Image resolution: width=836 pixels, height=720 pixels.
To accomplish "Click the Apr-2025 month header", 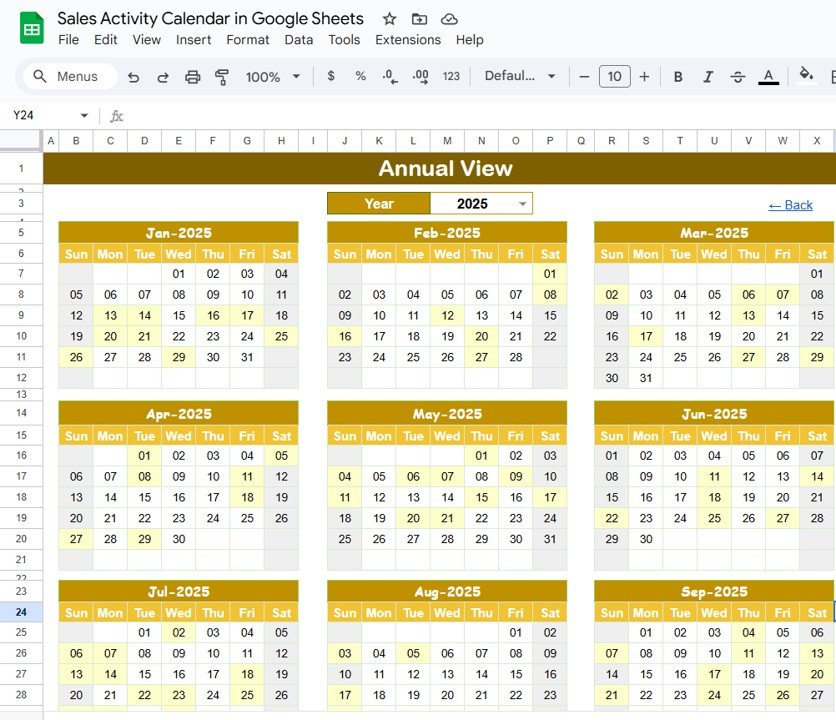I will click(x=179, y=414).
